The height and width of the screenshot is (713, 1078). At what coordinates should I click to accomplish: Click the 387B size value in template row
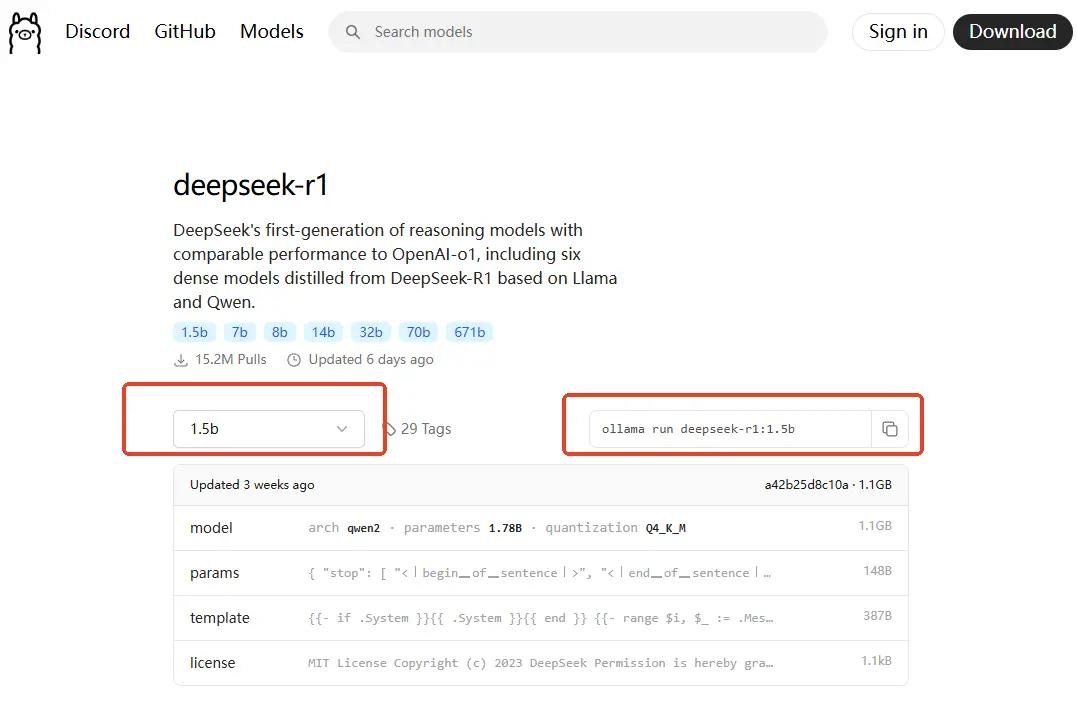tap(877, 615)
